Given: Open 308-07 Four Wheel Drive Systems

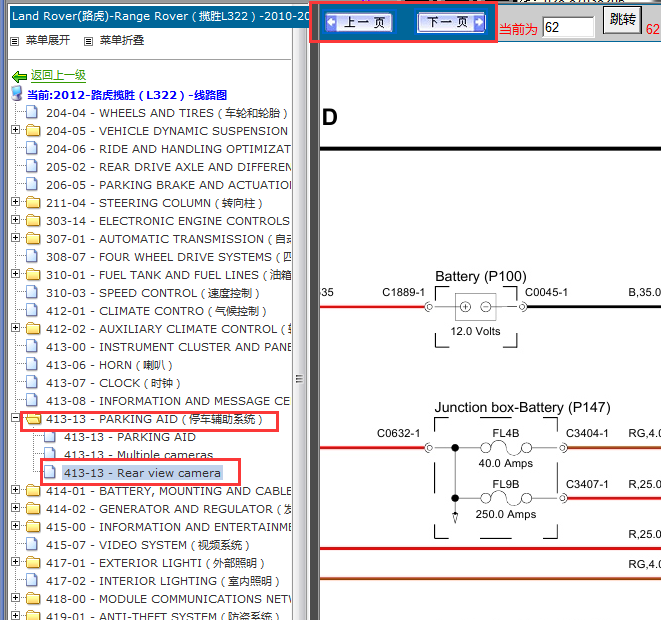Looking at the screenshot, I should pyautogui.click(x=168, y=257).
